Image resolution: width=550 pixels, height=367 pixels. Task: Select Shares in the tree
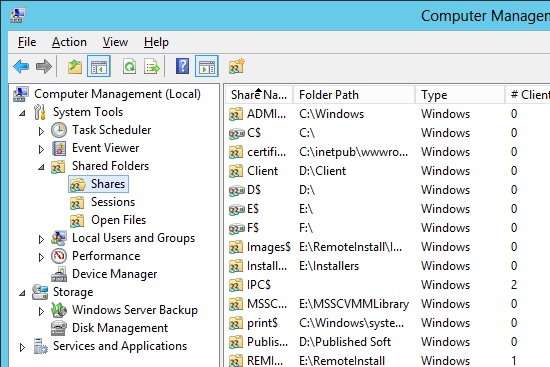[x=99, y=184]
